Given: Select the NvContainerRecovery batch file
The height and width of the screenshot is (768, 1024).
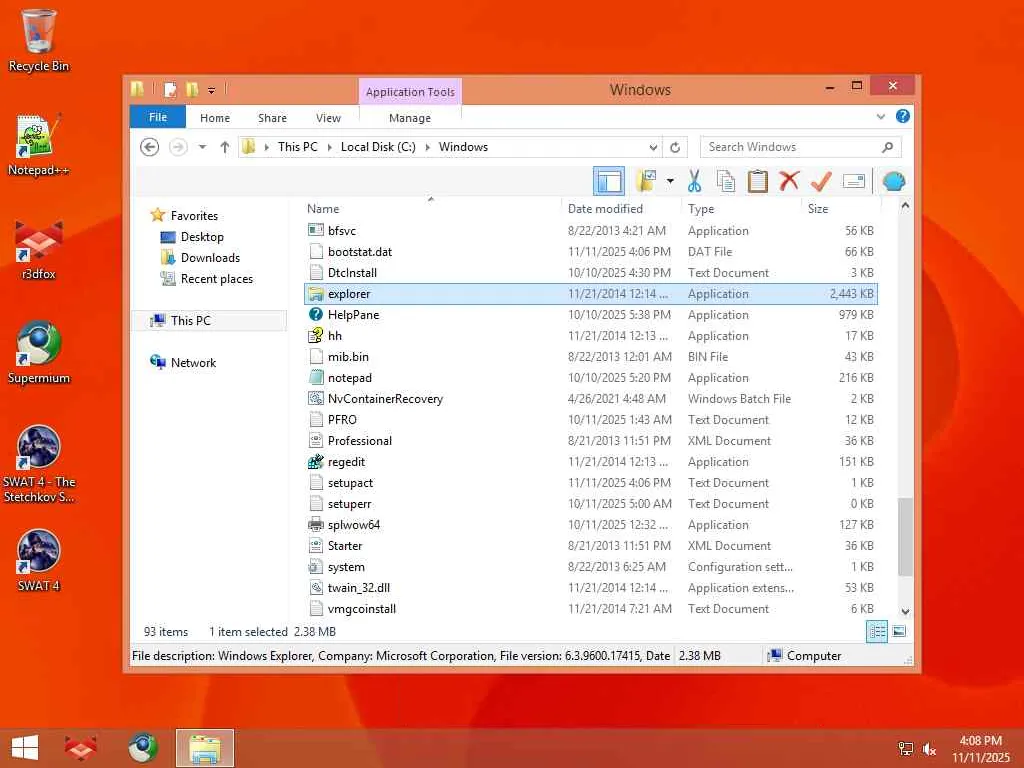Looking at the screenshot, I should coord(590,398).
